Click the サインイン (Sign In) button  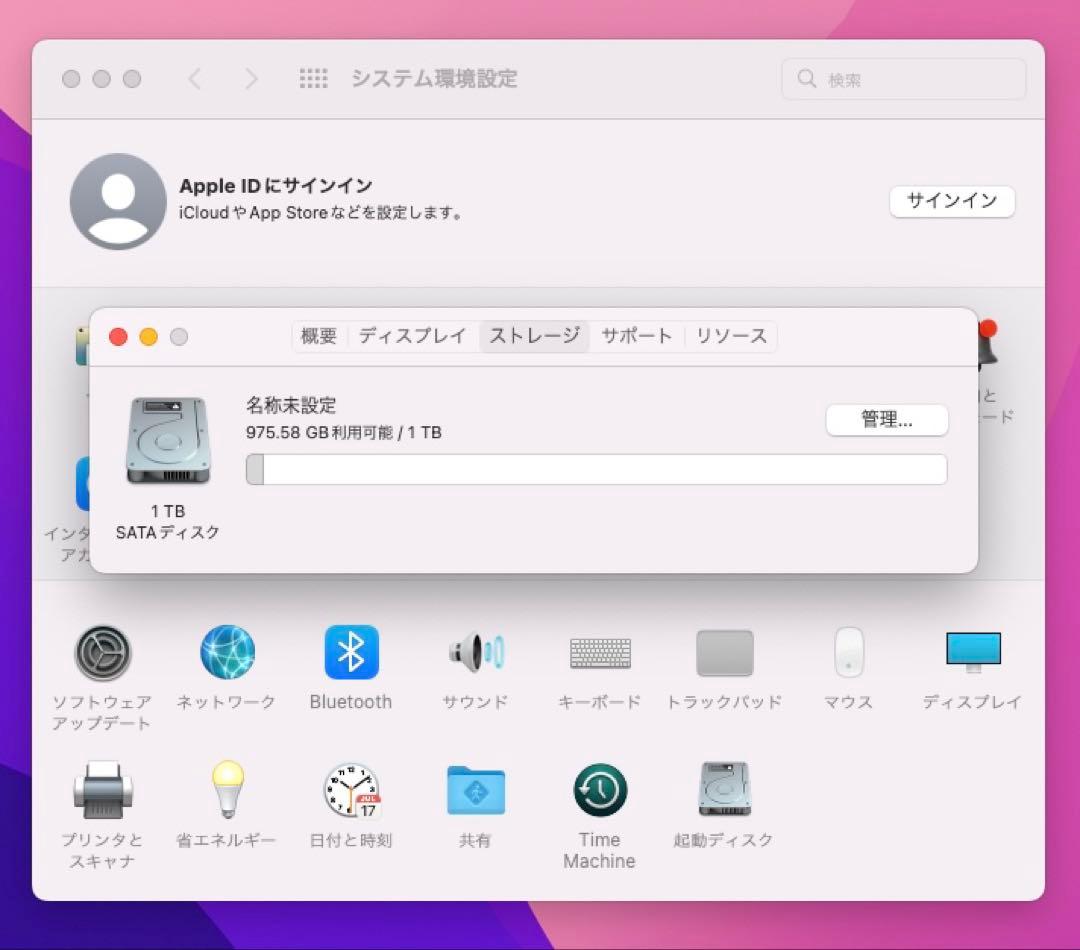952,201
